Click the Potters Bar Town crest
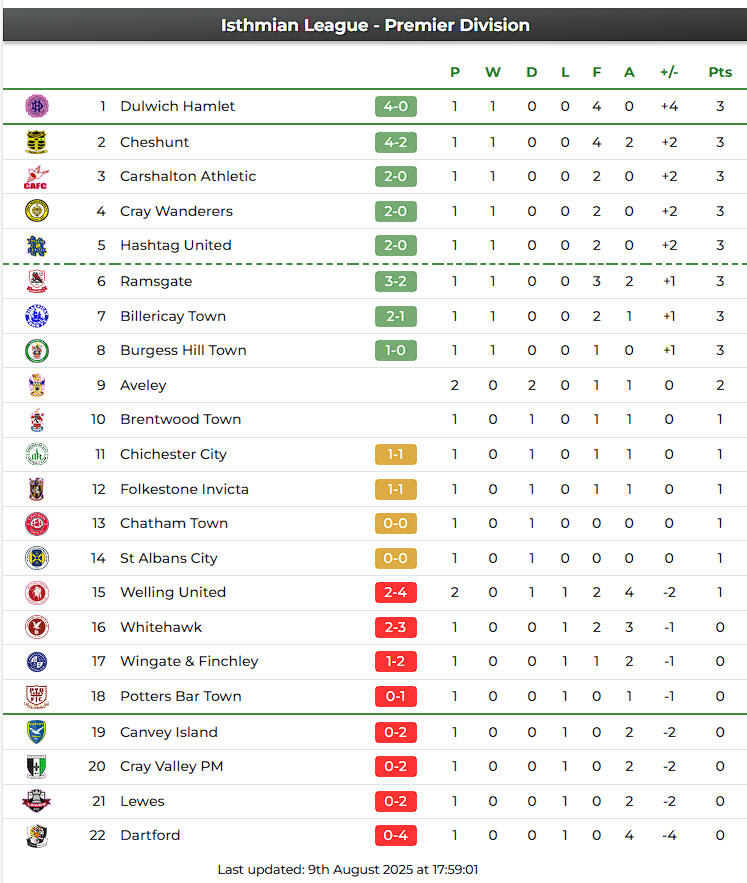 tap(37, 696)
